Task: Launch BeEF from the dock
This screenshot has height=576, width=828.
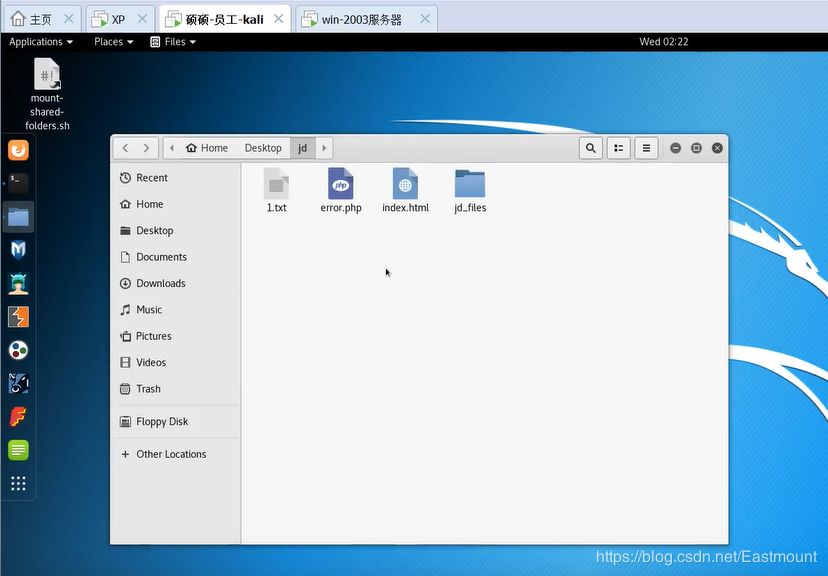Action: coord(18,383)
